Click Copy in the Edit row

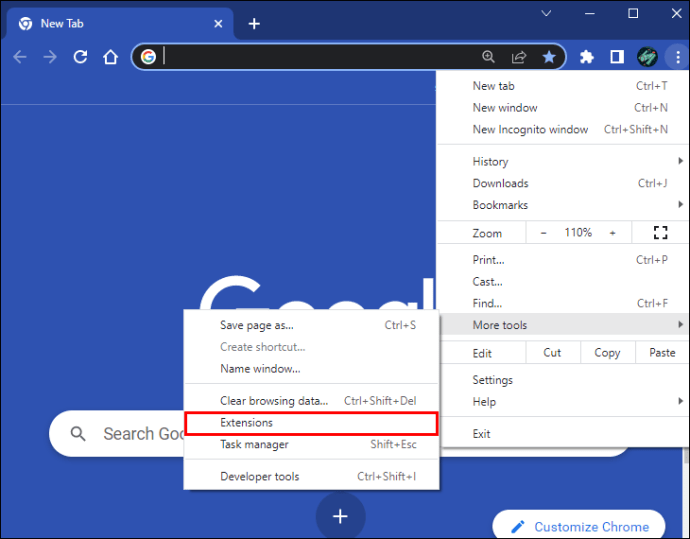[x=607, y=352]
